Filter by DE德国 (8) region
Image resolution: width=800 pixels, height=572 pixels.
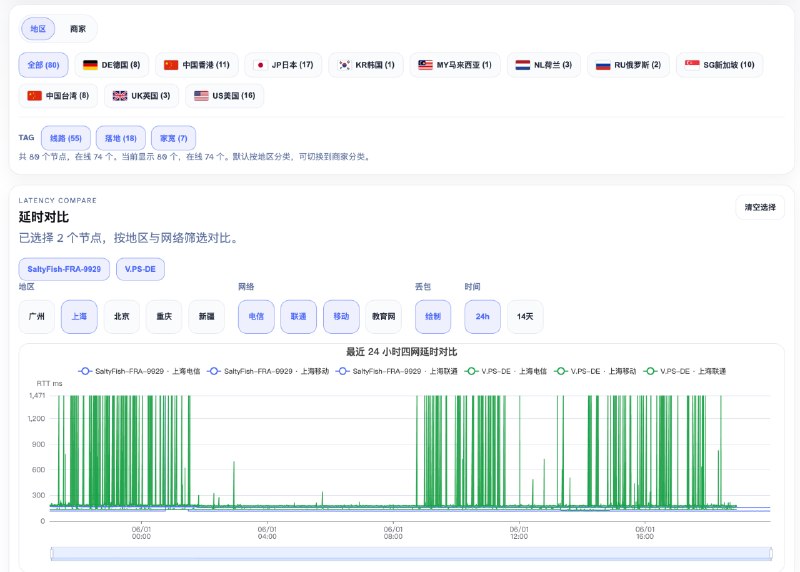click(x=112, y=65)
